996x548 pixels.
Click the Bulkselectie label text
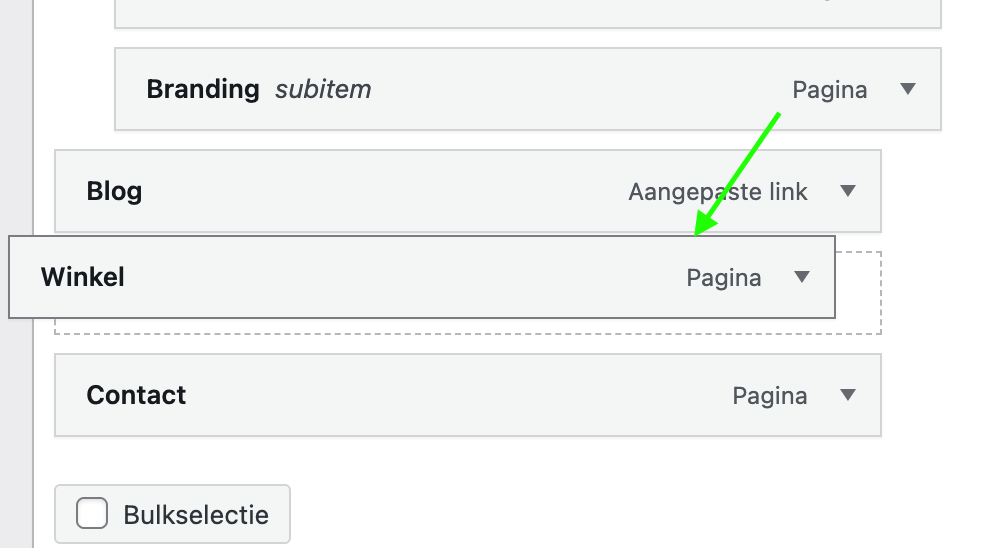pos(196,515)
